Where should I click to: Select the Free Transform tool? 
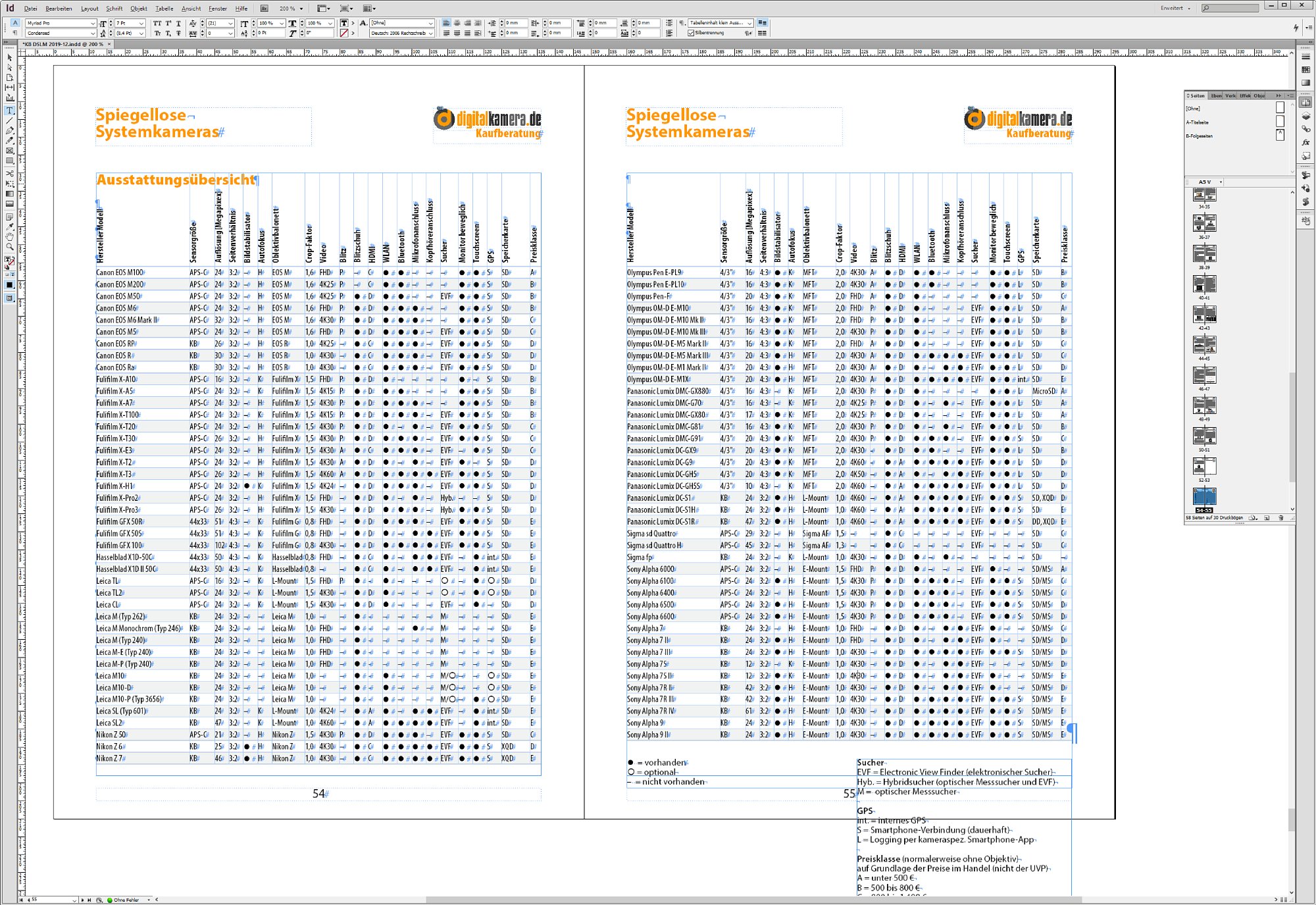click(x=9, y=184)
